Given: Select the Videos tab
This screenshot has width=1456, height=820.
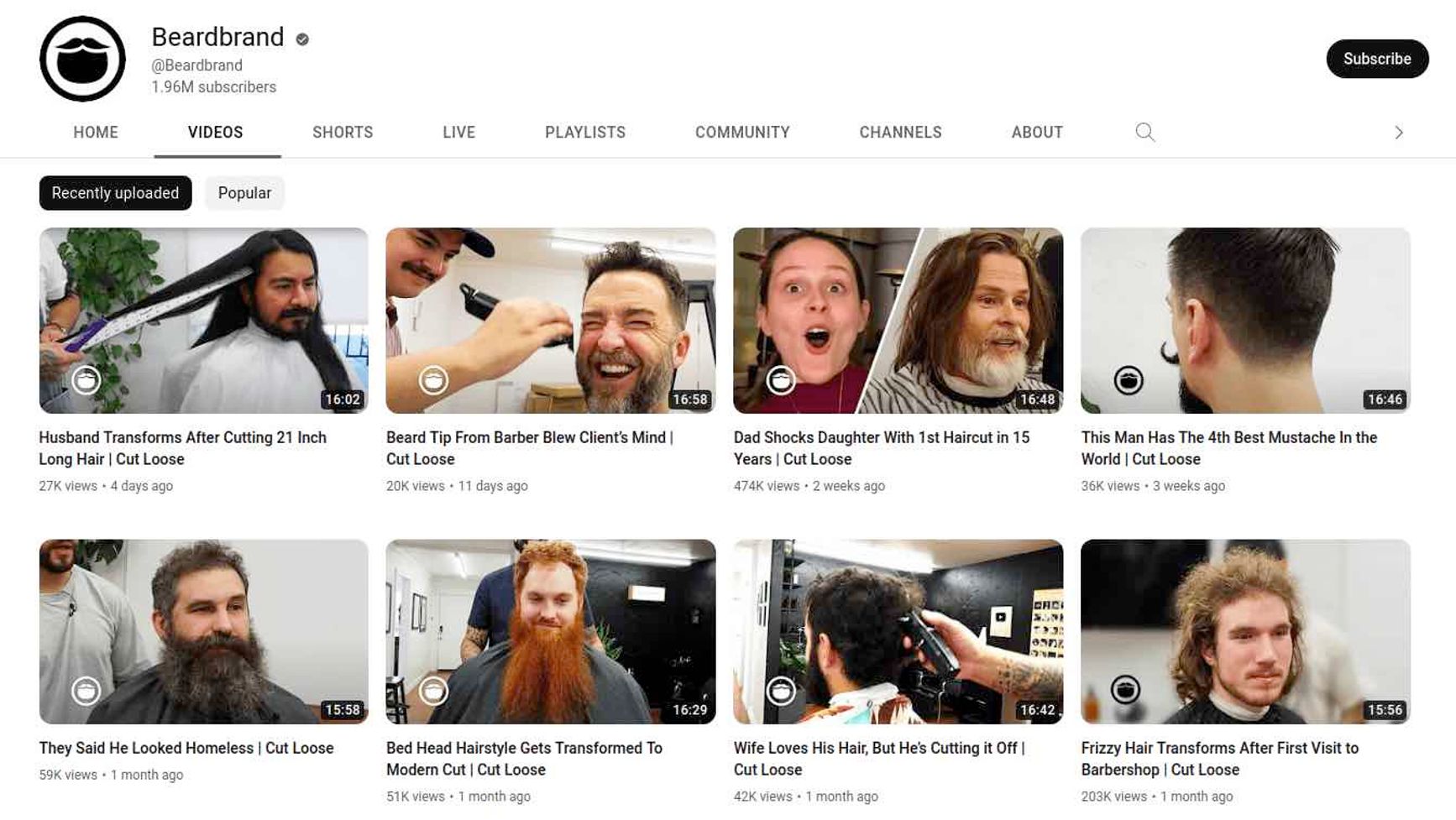Looking at the screenshot, I should tap(216, 132).
